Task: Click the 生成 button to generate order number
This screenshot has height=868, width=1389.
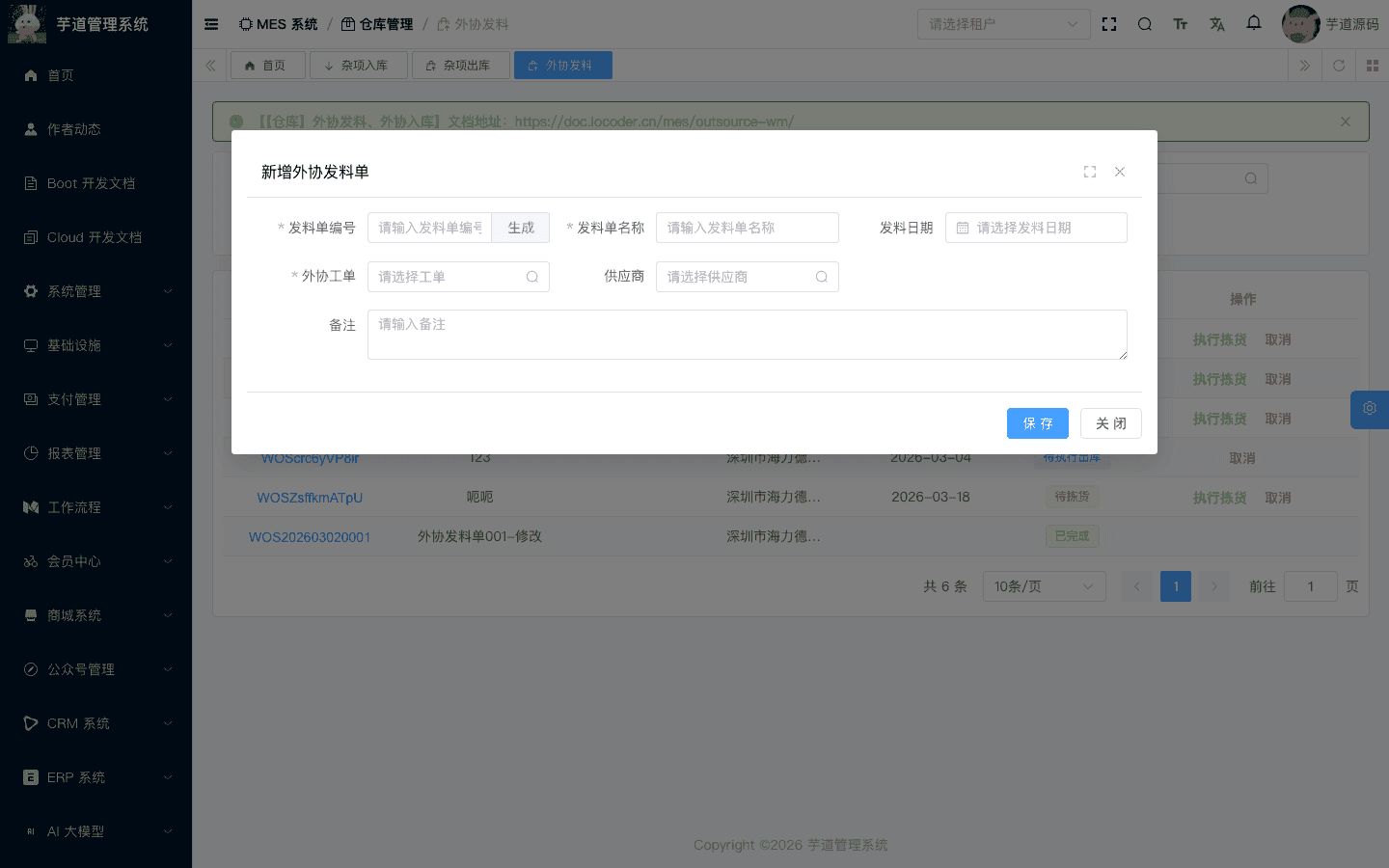Action: pos(520,228)
